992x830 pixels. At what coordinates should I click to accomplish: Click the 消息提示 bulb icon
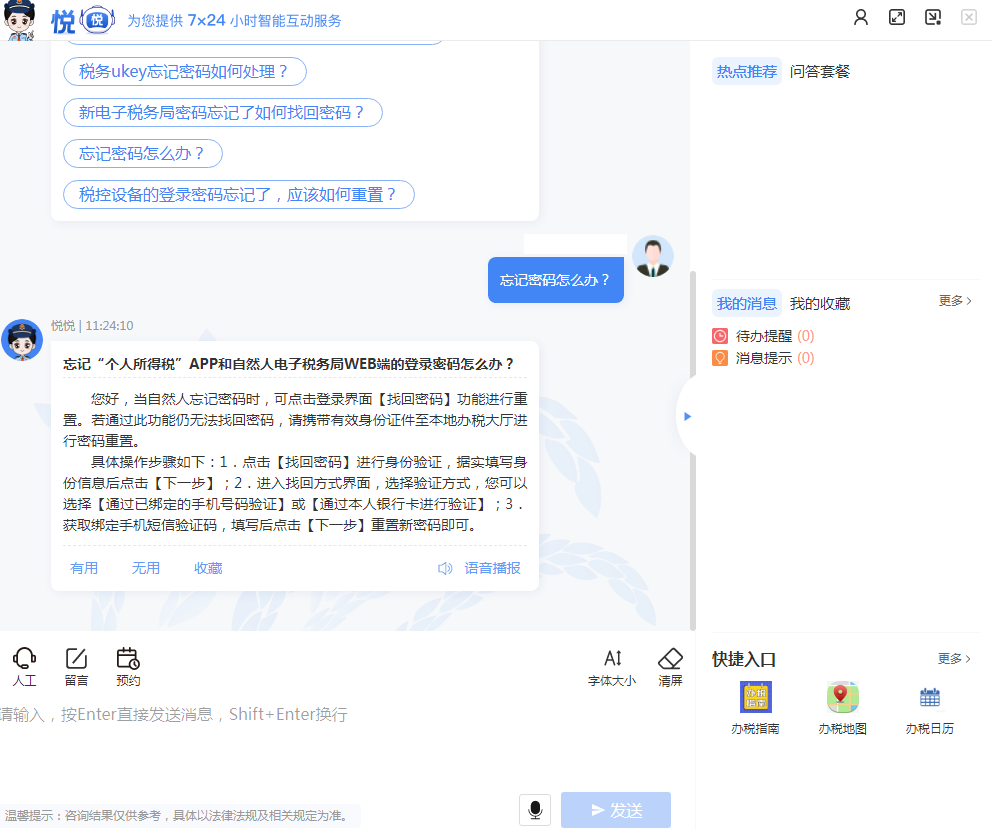tap(719, 358)
